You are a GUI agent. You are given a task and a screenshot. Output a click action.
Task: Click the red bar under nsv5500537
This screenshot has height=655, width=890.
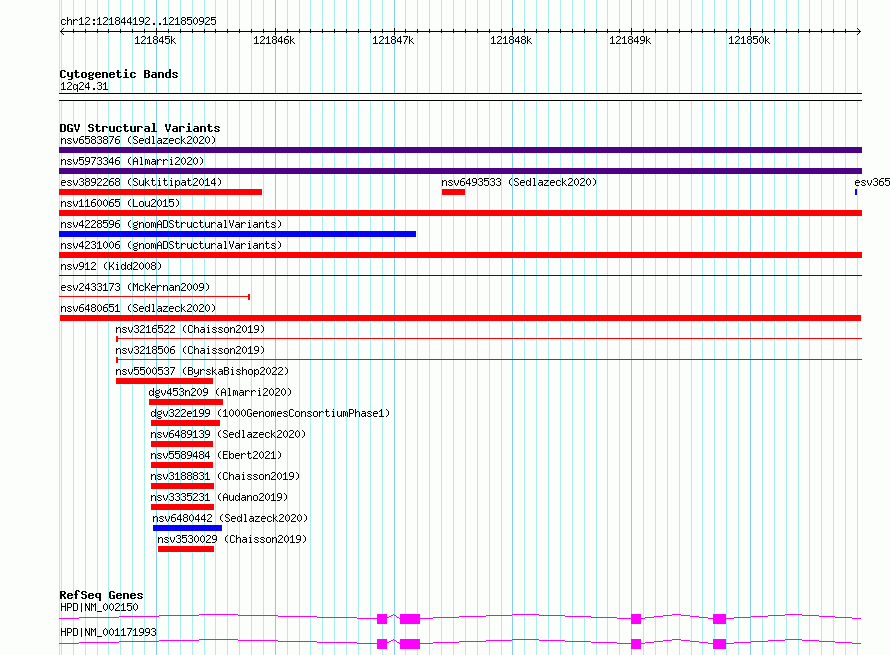pos(165,381)
